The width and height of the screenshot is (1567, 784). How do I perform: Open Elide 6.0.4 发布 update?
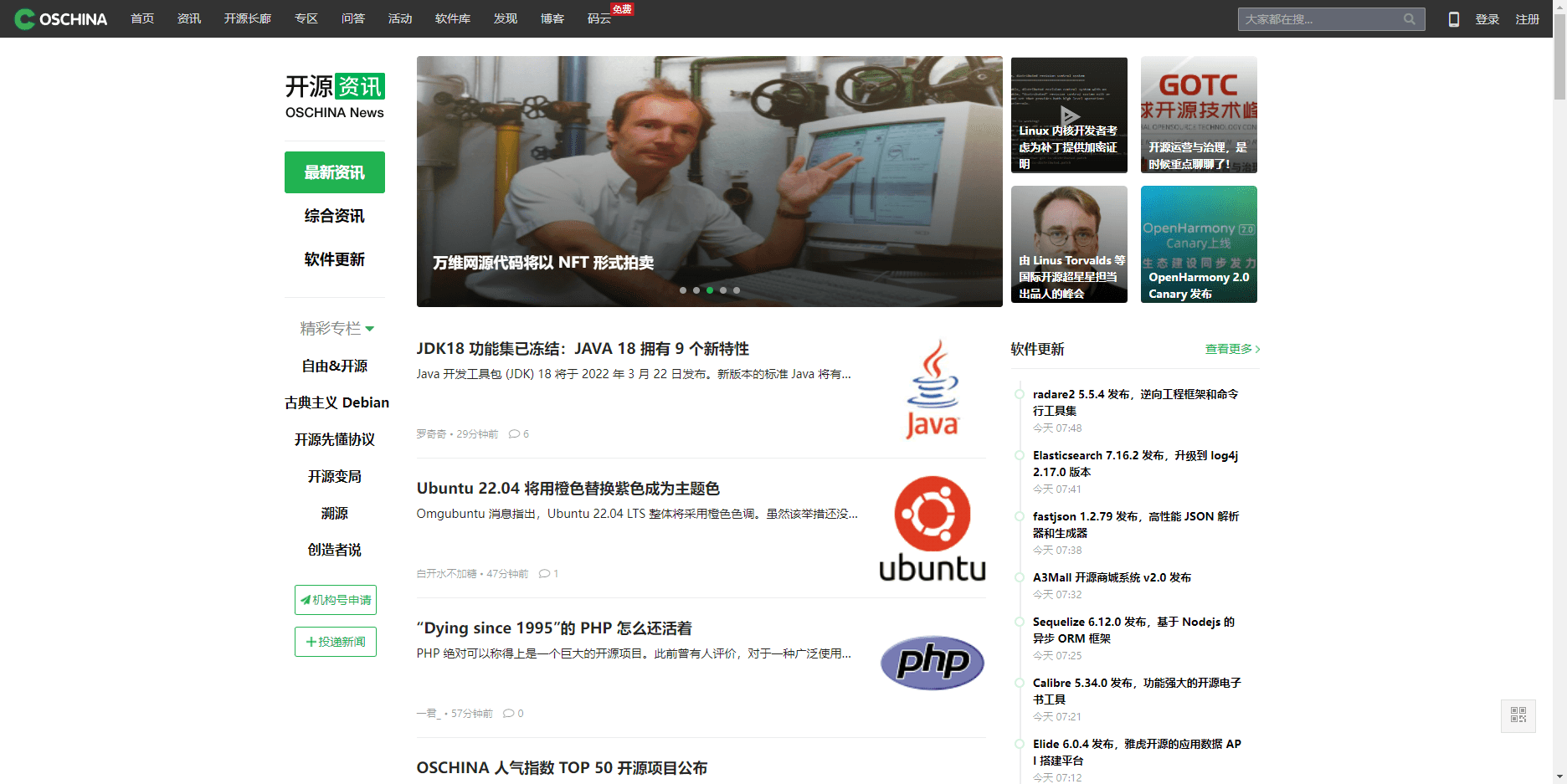[x=1137, y=752]
